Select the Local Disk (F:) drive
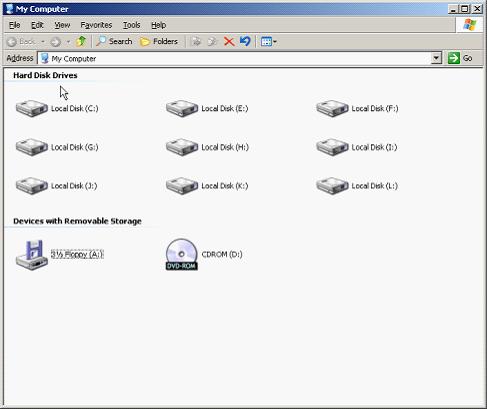 [x=357, y=108]
